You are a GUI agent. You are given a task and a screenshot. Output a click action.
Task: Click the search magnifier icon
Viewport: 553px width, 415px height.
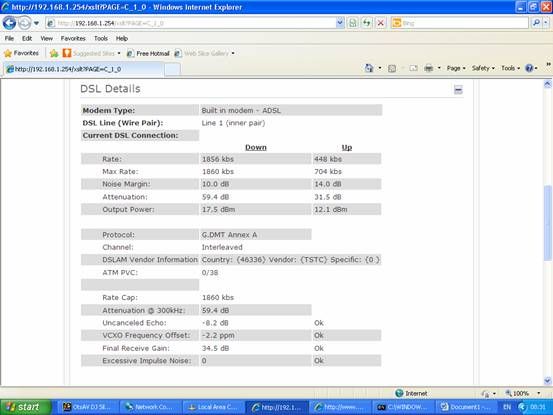(536, 23)
